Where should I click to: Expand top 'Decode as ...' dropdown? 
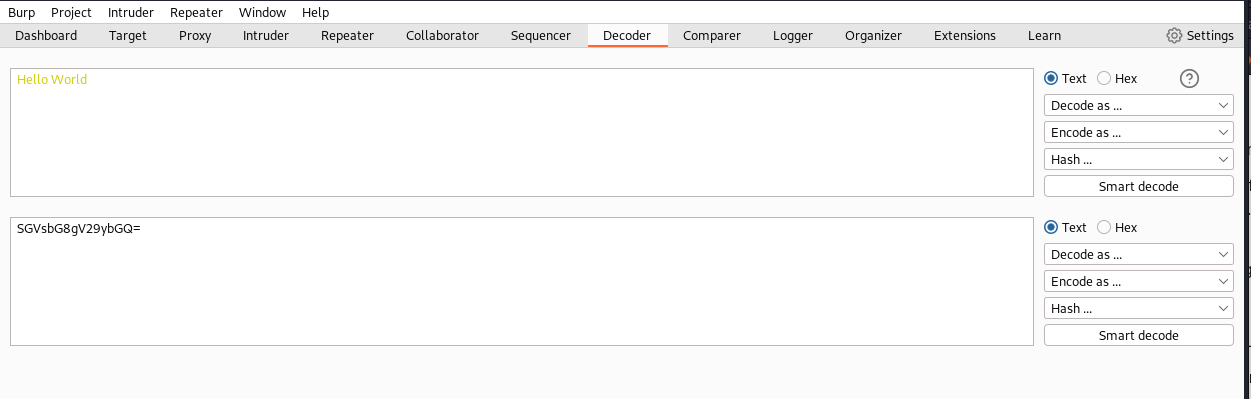pos(1138,105)
